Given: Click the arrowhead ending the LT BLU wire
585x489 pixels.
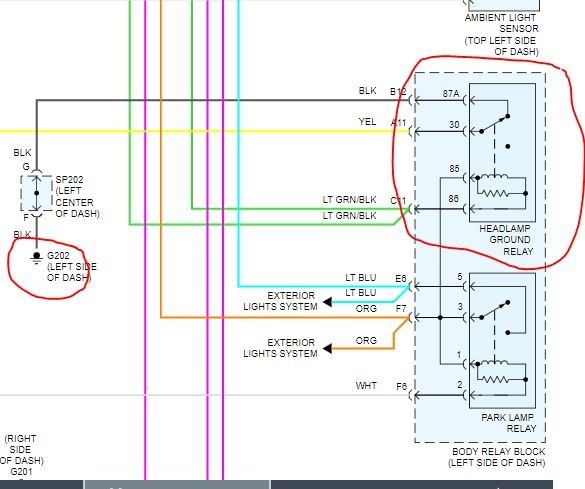Looking at the screenshot, I should point(327,302).
